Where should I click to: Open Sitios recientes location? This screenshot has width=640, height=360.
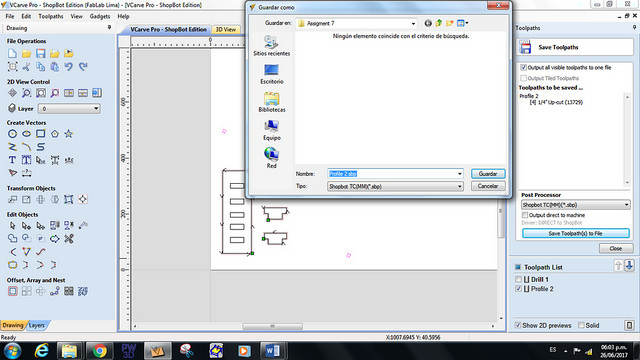271,46
